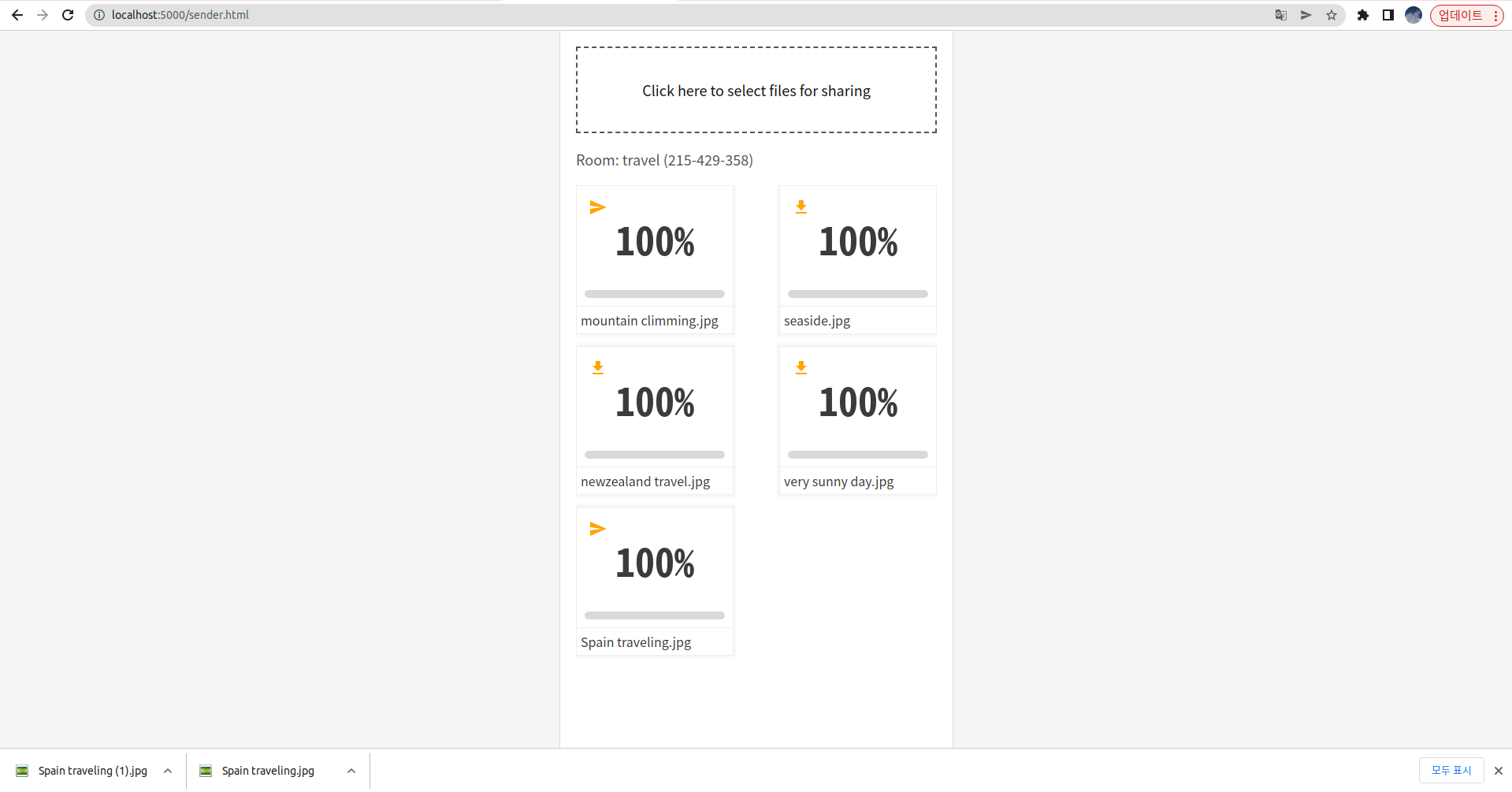Click the 모두 표시 show all downloads button

coord(1451,770)
